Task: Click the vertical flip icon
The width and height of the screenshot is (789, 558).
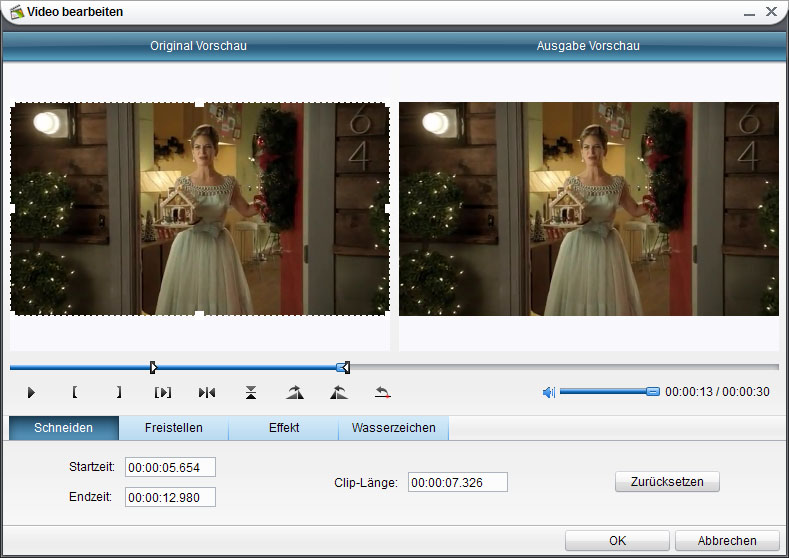Action: (251, 392)
